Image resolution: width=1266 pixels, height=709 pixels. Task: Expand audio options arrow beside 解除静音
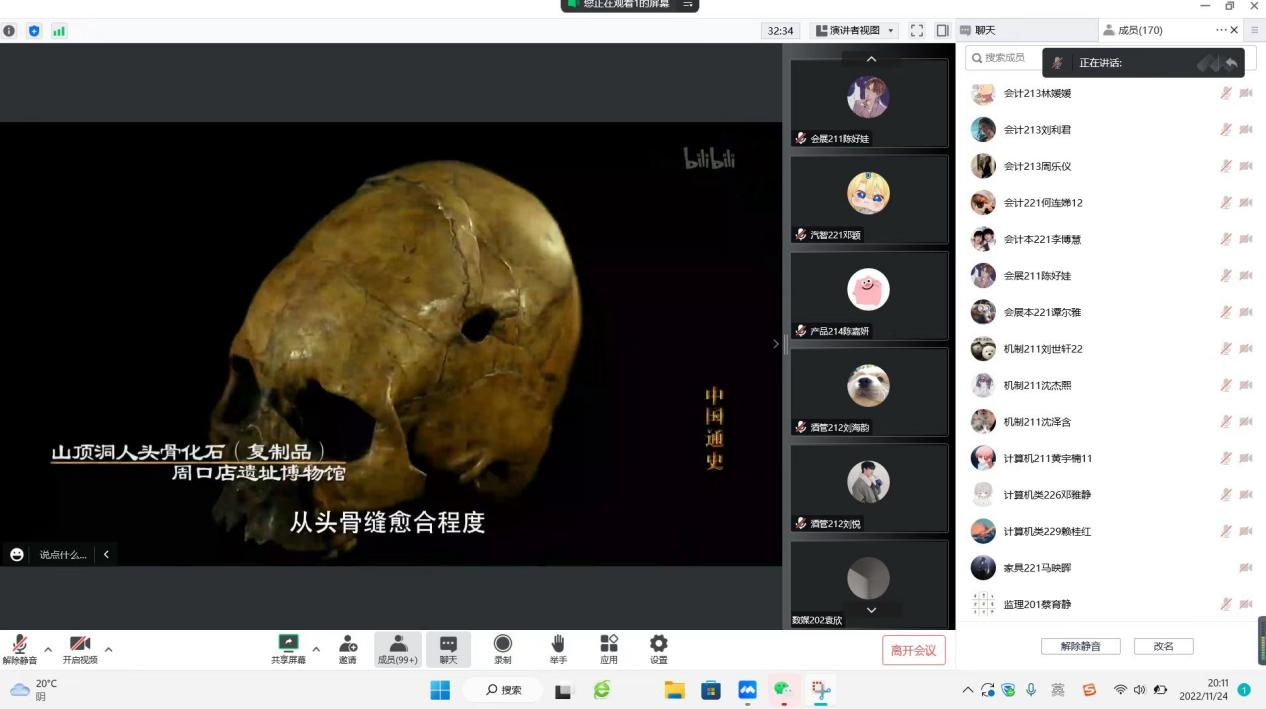[48, 649]
